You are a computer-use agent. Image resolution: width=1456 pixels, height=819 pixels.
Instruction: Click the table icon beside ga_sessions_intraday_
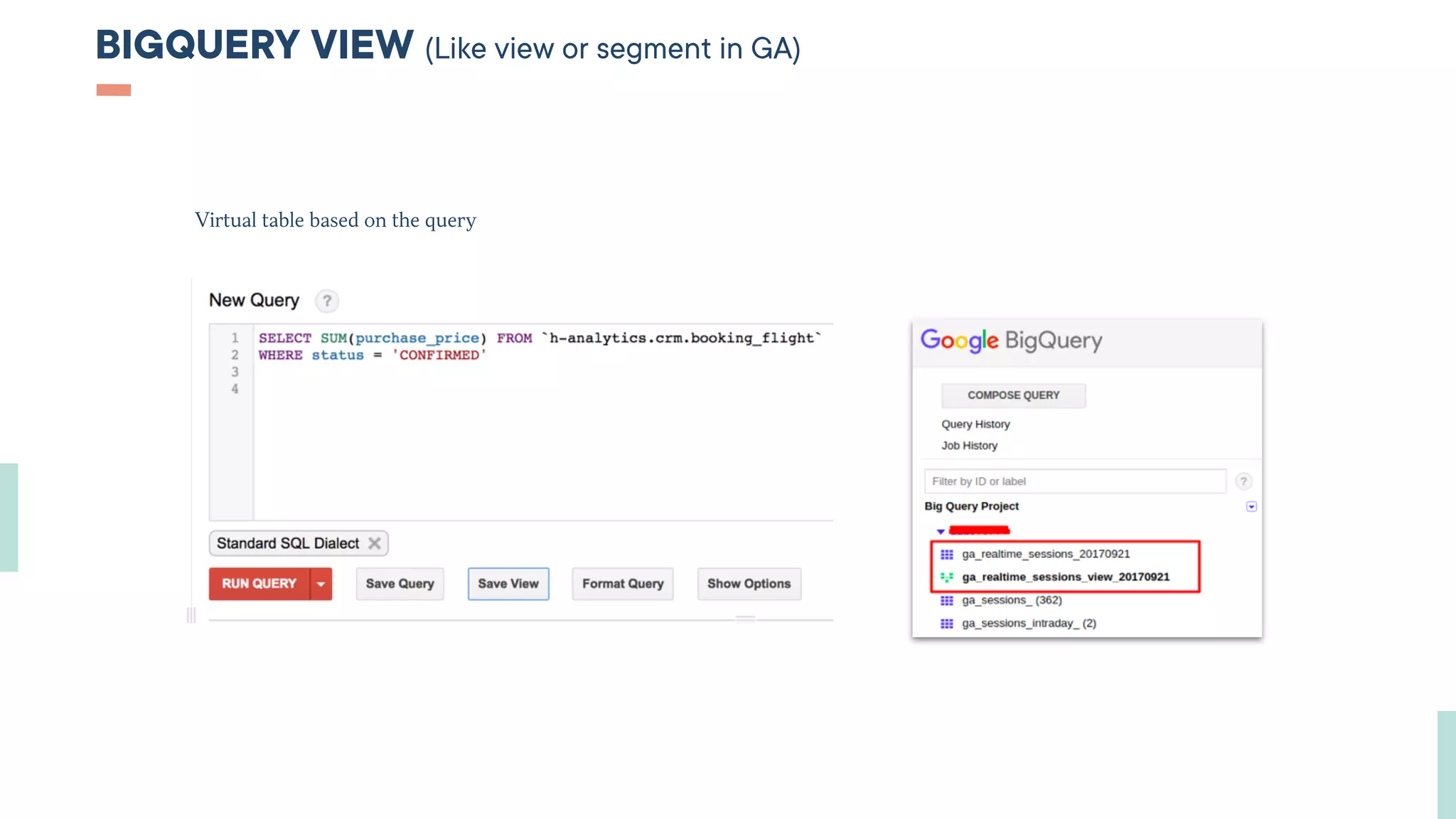pos(947,623)
